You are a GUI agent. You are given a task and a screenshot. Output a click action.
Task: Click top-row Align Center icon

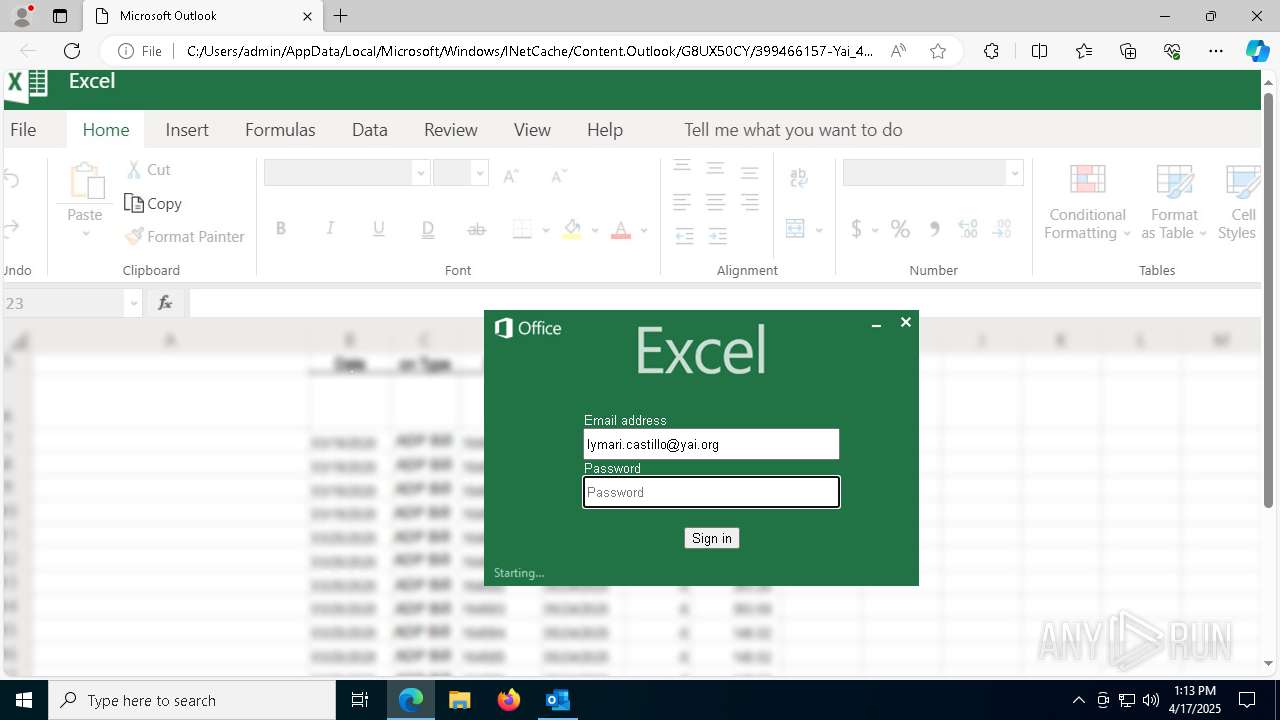point(715,169)
